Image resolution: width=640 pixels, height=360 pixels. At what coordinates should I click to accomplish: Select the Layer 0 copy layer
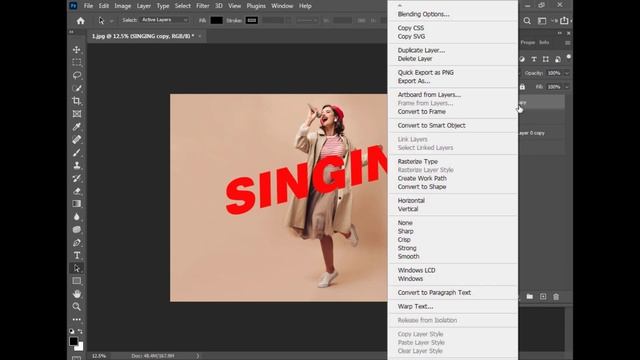(541, 133)
